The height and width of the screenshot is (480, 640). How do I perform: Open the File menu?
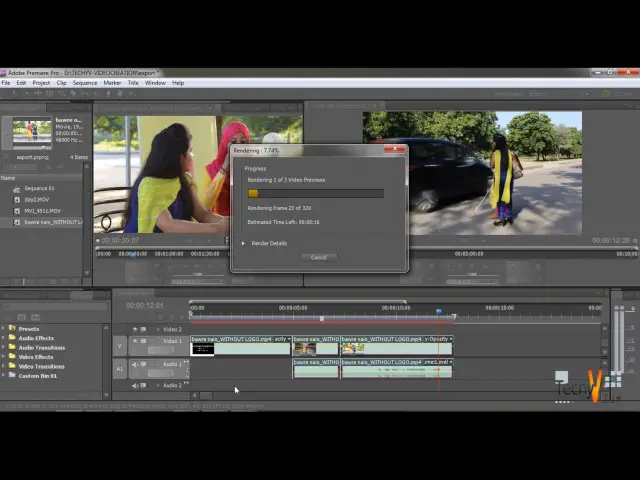[x=6, y=83]
